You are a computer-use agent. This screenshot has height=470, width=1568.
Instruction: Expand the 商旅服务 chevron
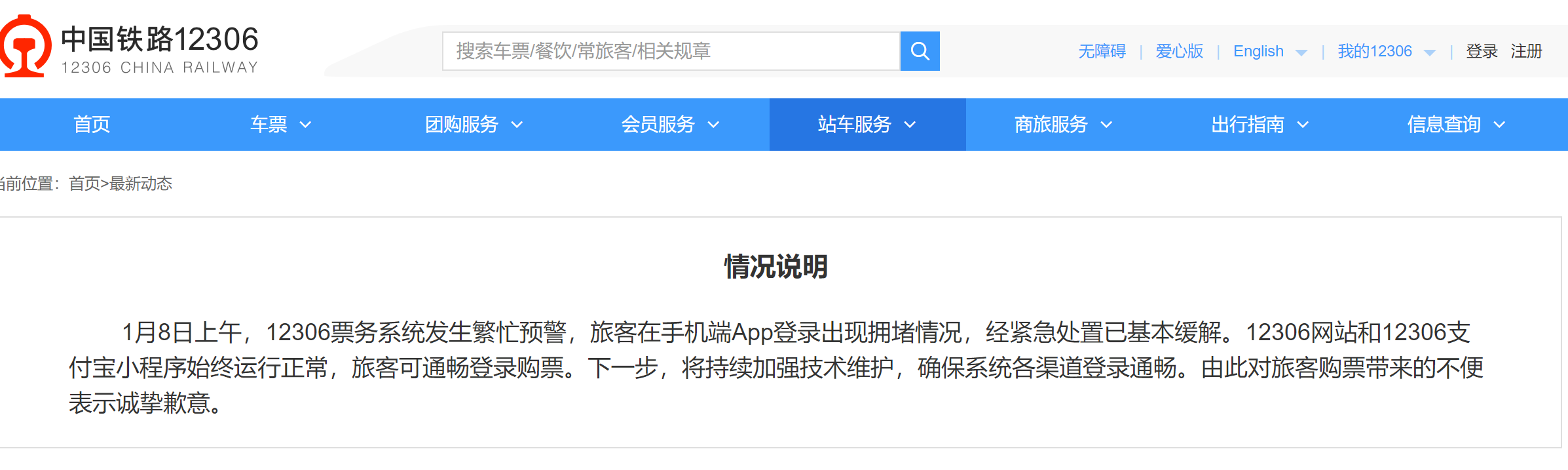coord(1106,125)
